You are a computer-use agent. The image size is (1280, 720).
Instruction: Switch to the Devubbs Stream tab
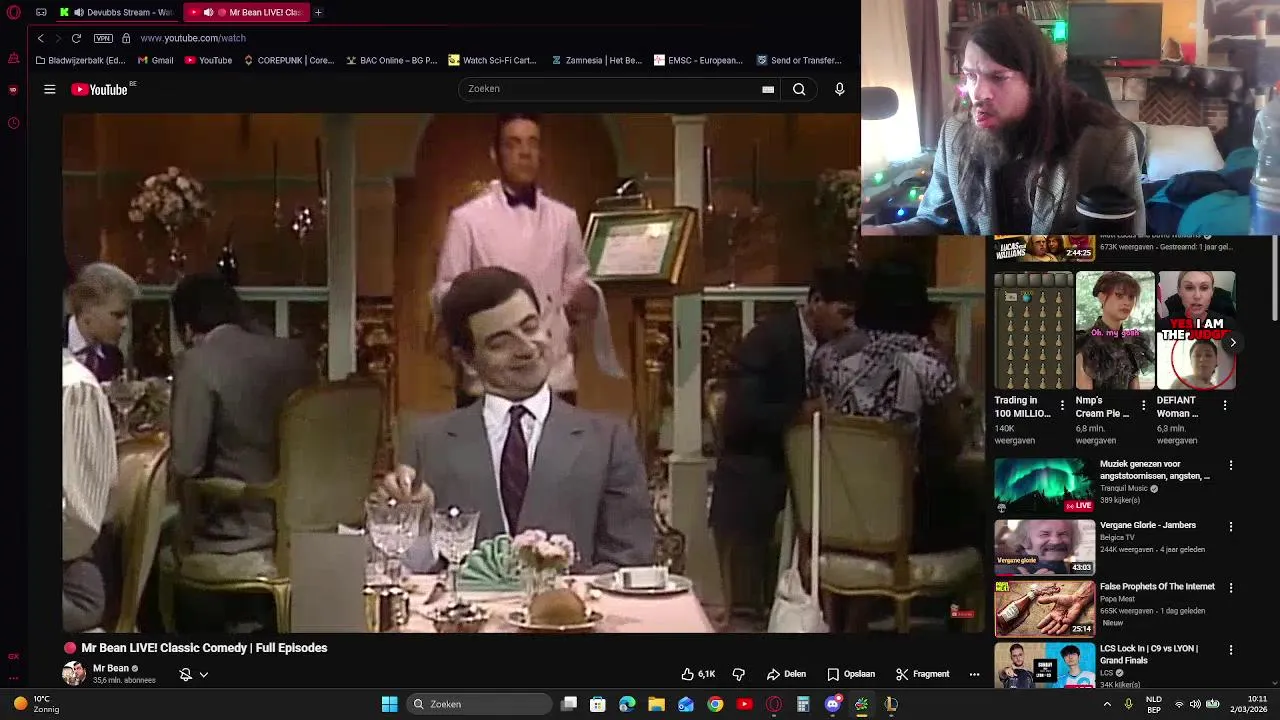115,12
